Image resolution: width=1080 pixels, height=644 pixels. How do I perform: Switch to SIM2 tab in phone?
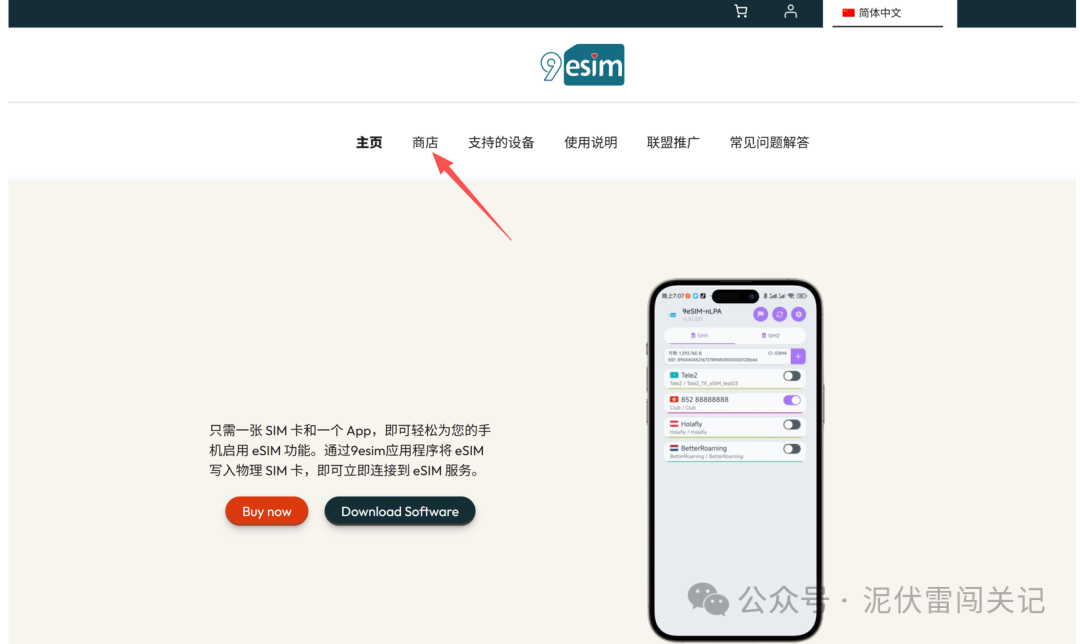pos(770,335)
